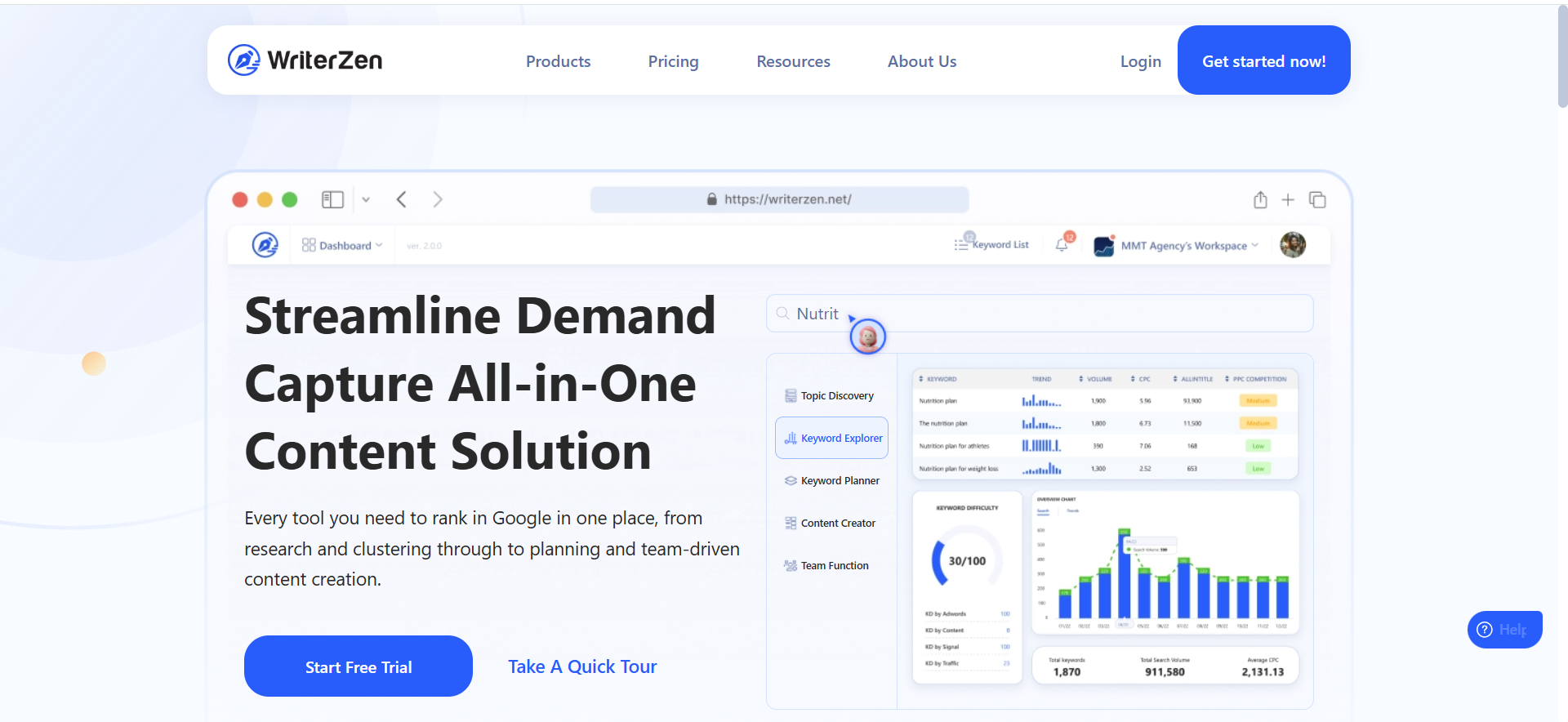Expand the sidebar dropdown chevron in mock browser
1568x722 pixels.
click(x=366, y=199)
